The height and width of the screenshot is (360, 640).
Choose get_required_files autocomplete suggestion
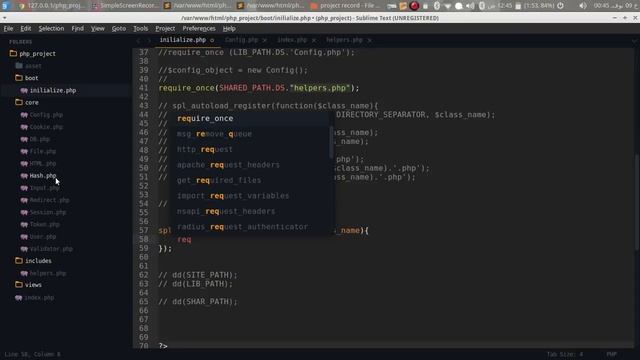pyautogui.click(x=251, y=180)
